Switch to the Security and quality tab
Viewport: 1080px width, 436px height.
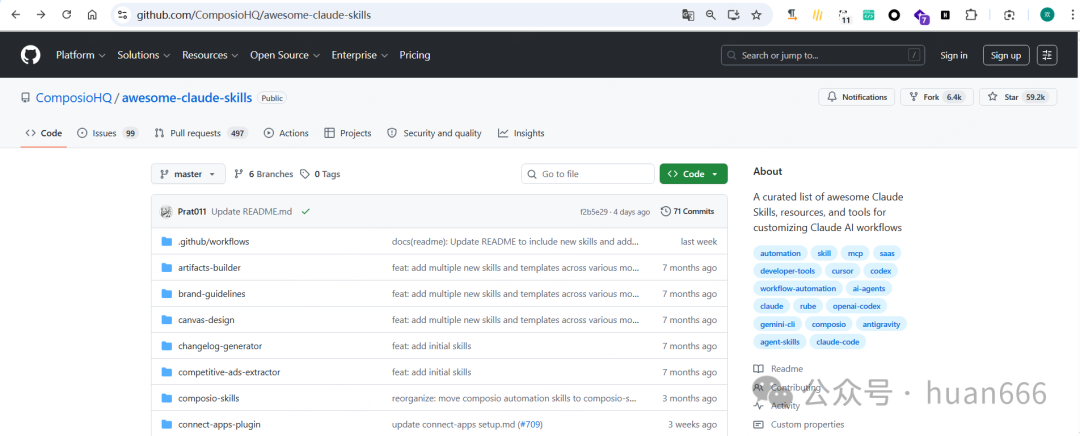click(434, 133)
